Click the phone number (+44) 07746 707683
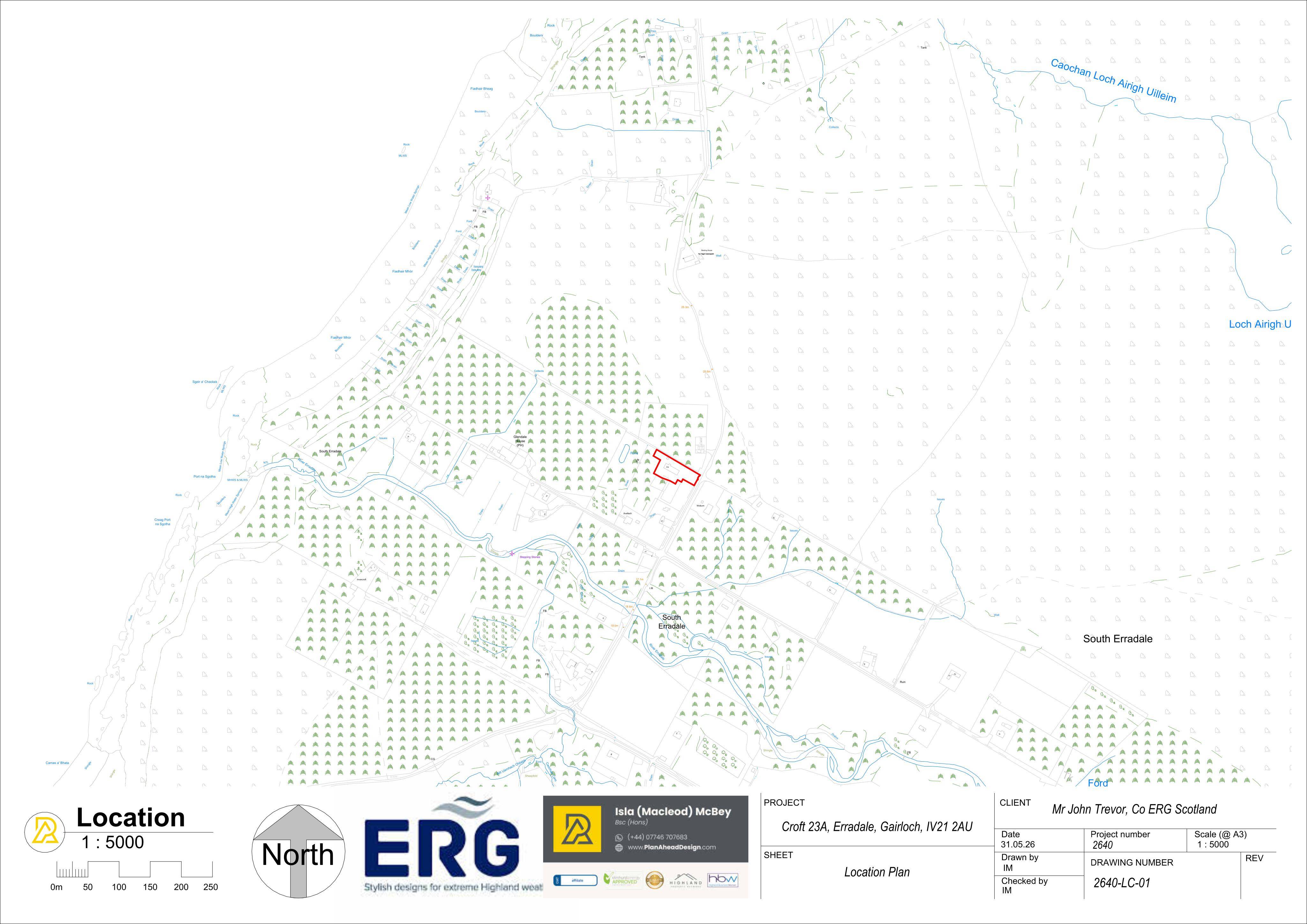 click(x=657, y=838)
